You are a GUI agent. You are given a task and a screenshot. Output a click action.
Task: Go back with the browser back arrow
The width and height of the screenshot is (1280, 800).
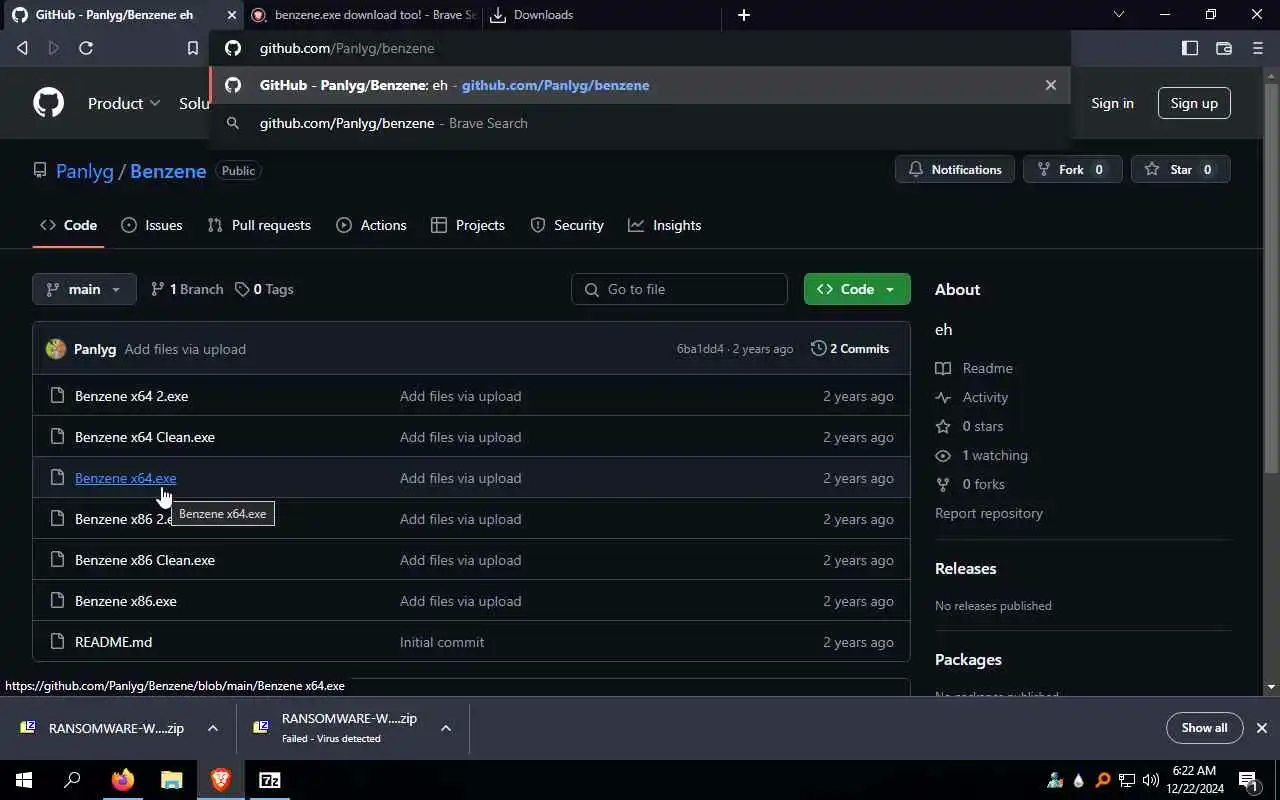pos(22,48)
